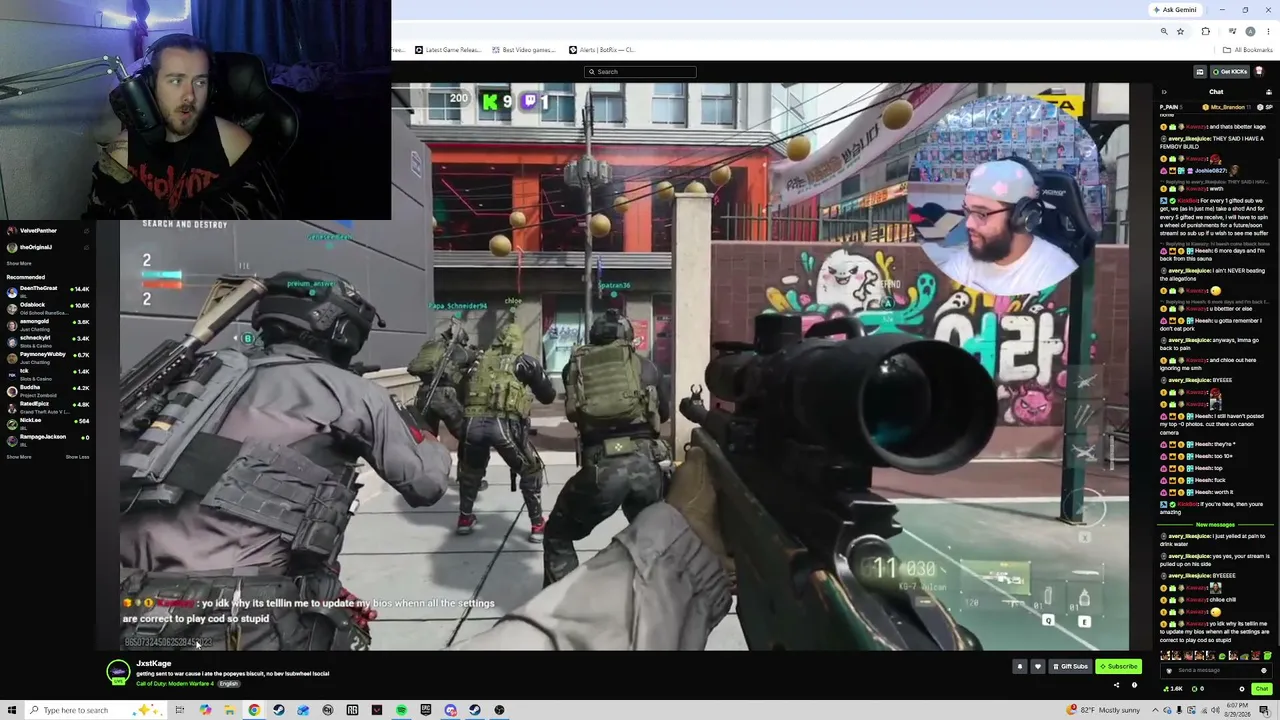Viewport: 1280px width, 720px height.
Task: Open chat settings gear icon
Action: tap(1242, 689)
